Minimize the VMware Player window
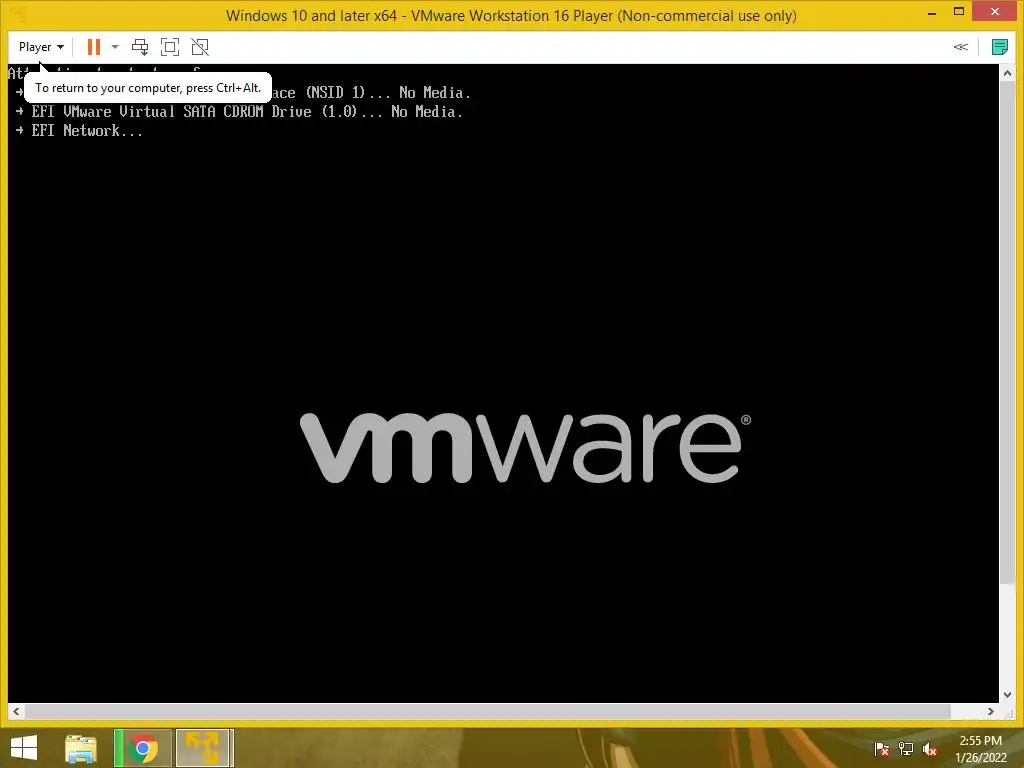The image size is (1024, 768). (x=932, y=12)
